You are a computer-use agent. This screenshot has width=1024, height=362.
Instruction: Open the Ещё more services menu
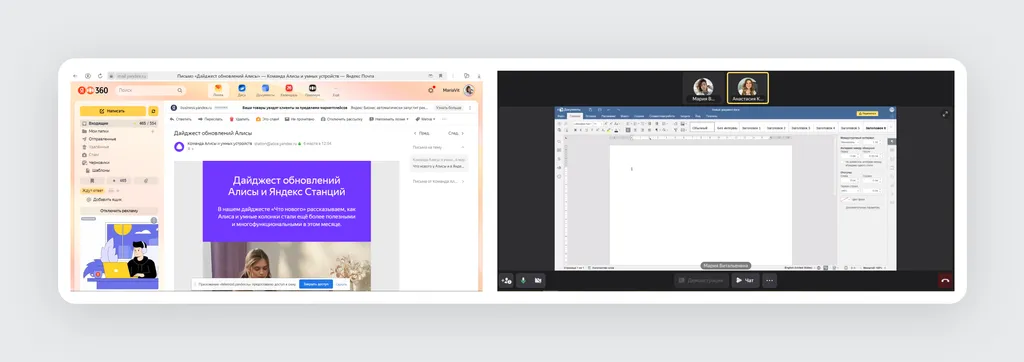336,91
